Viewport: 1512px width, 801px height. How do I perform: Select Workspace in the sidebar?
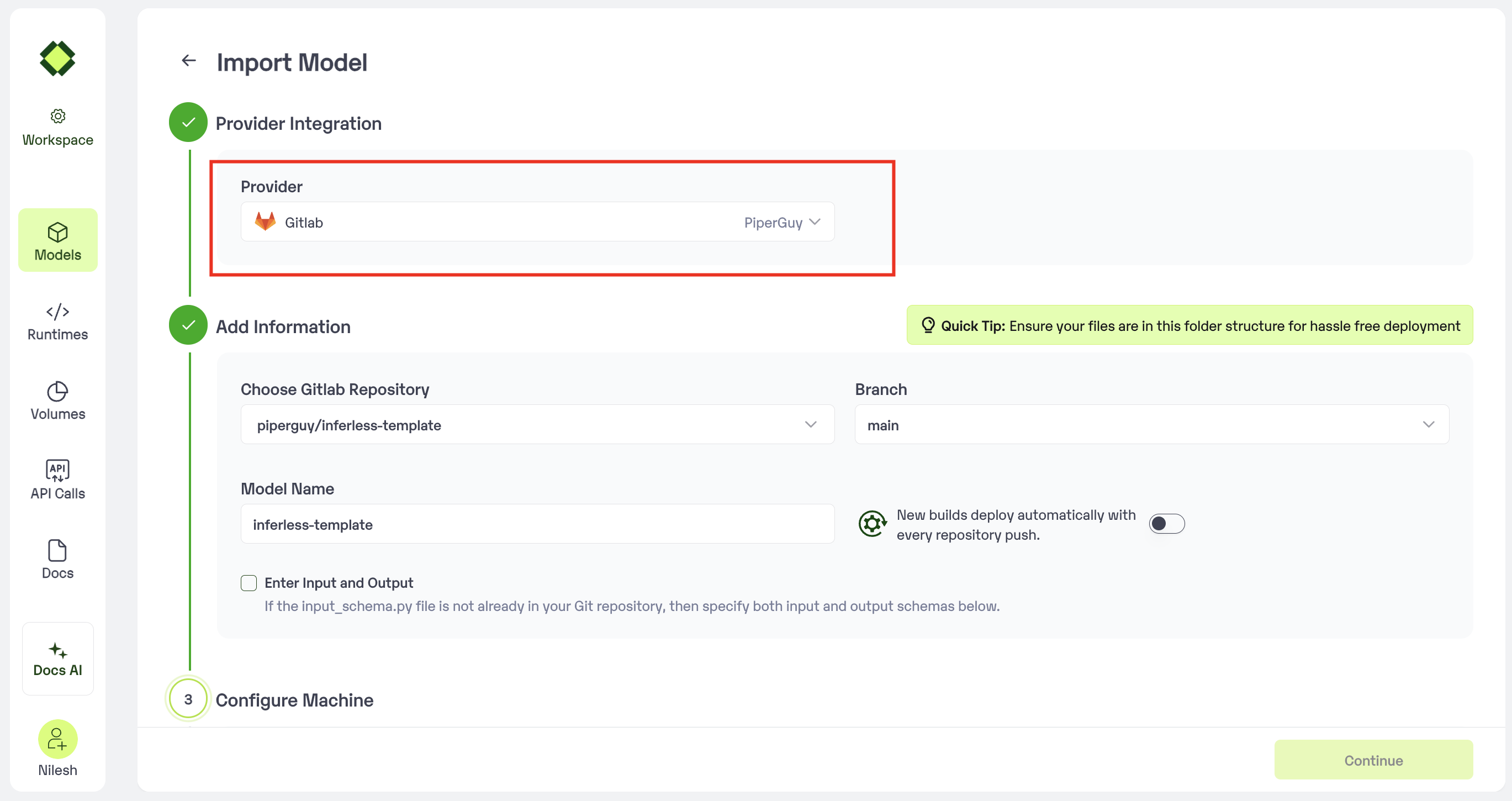click(57, 128)
